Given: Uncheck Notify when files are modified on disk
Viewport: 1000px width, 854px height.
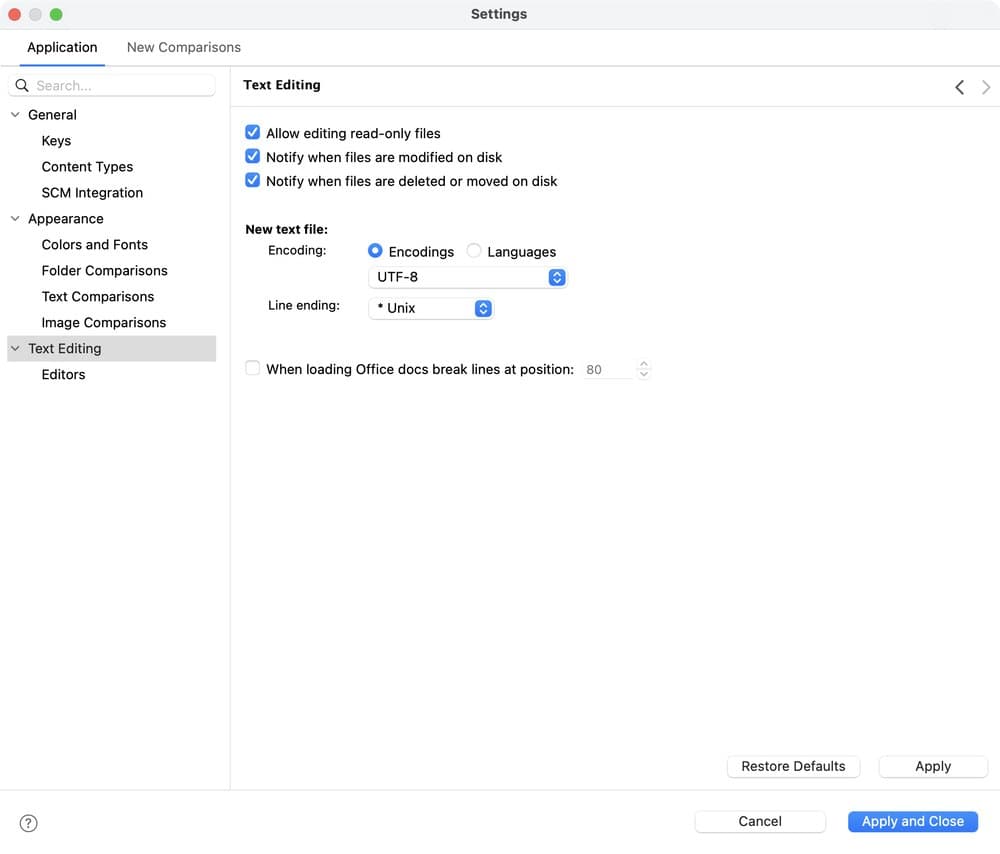Looking at the screenshot, I should point(253,156).
